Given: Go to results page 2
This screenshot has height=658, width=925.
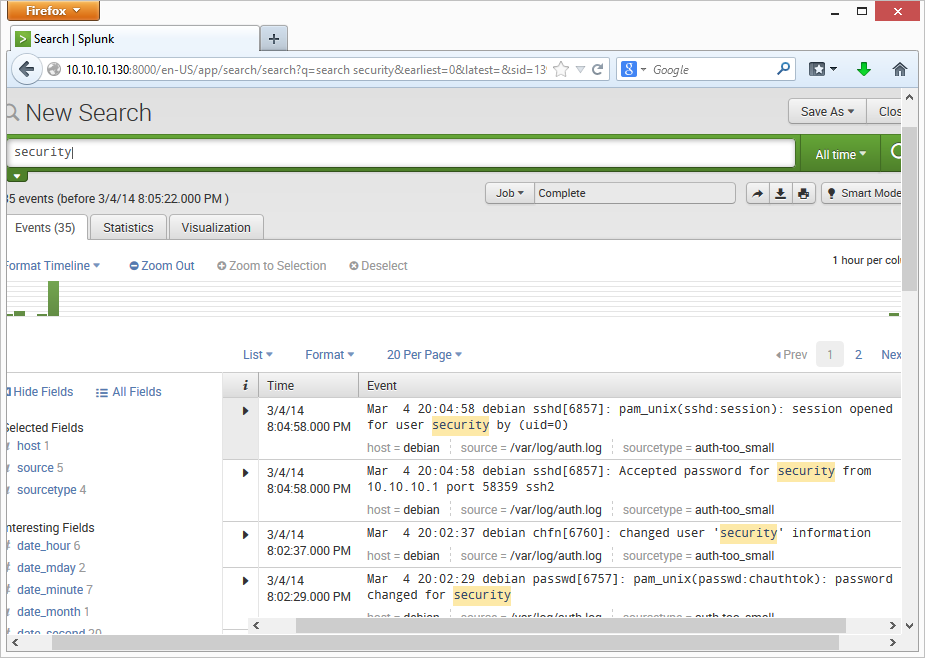Looking at the screenshot, I should 858,355.
